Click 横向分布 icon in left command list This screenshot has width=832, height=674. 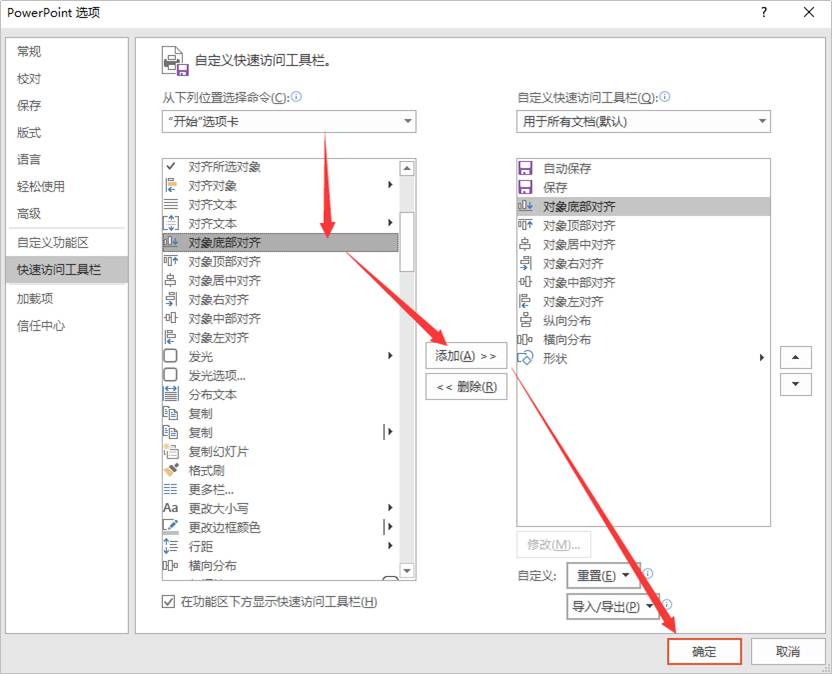tap(170, 565)
